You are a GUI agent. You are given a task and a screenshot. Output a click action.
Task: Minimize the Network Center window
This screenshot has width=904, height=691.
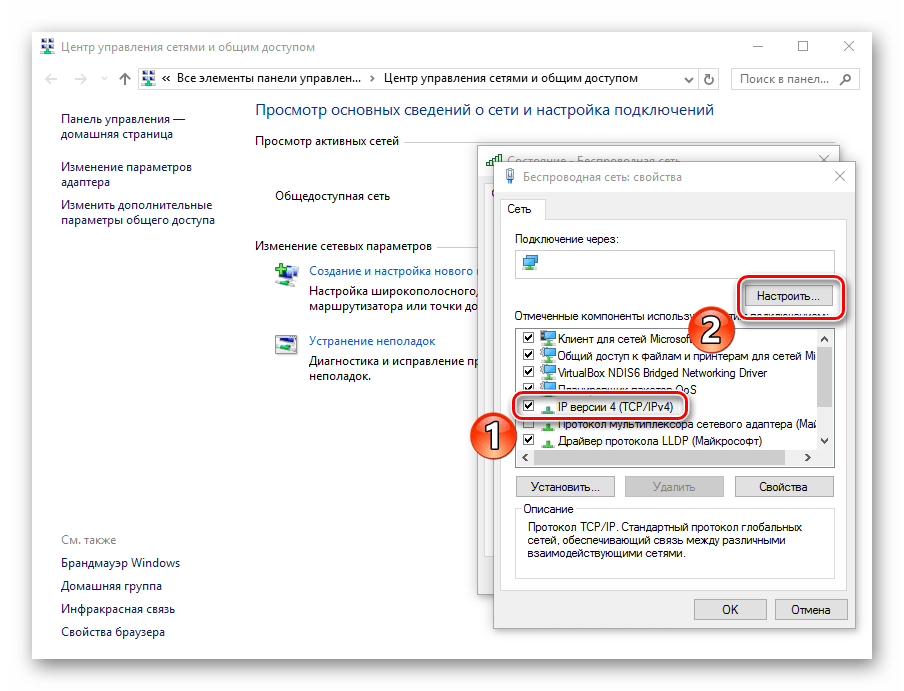(x=758, y=46)
